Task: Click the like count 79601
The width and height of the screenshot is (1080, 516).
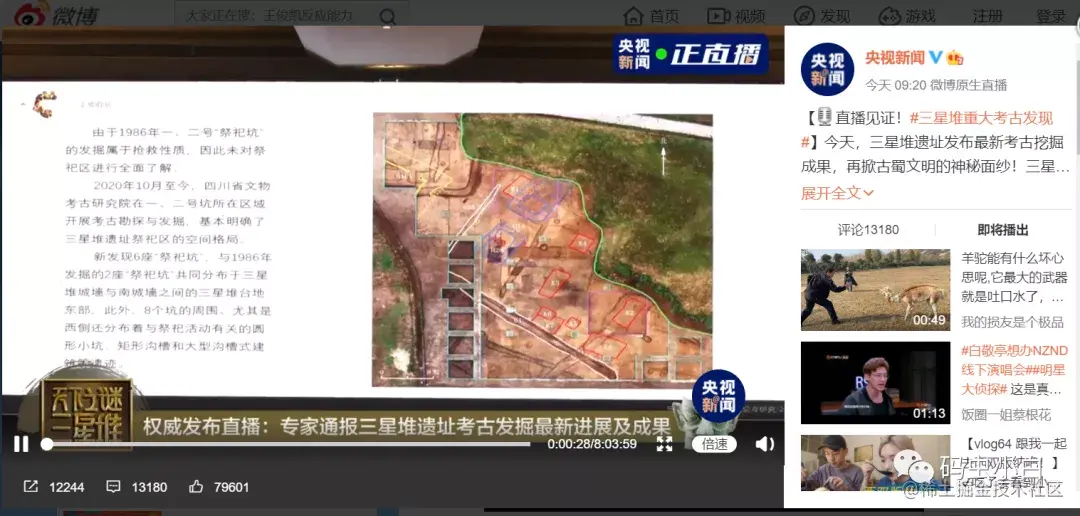Action: coord(231,487)
